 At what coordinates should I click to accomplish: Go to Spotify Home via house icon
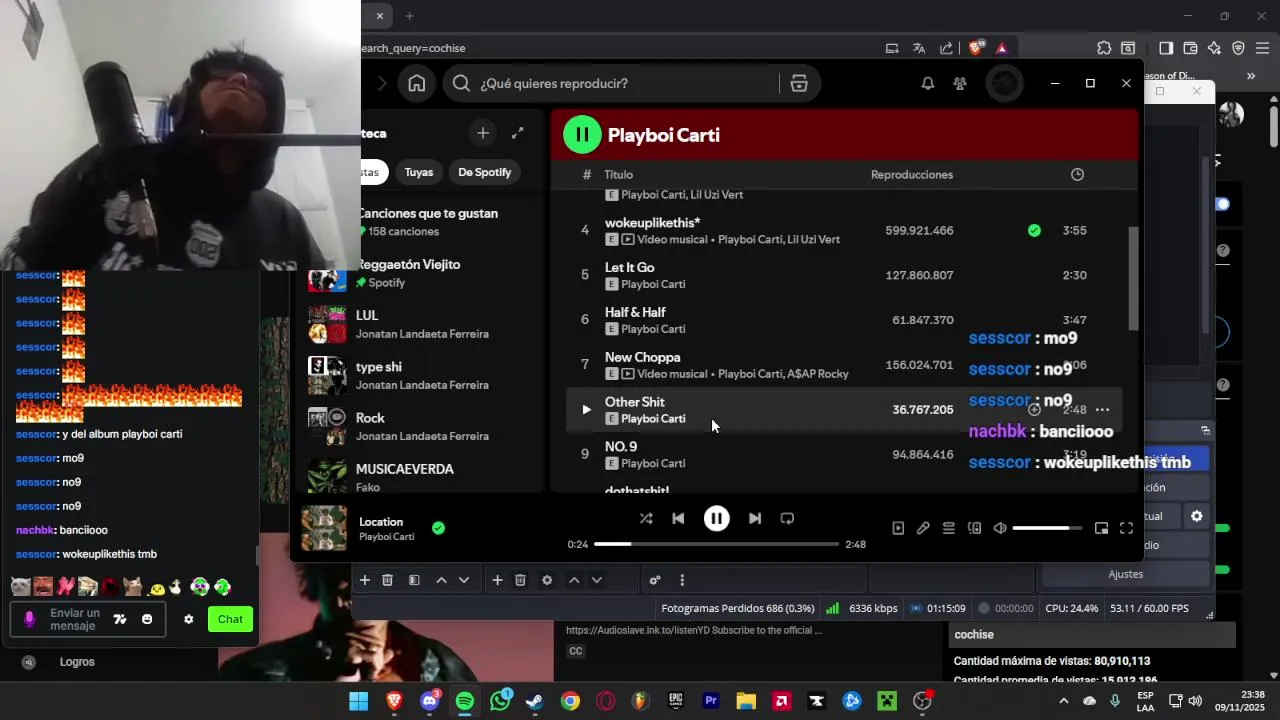tap(417, 84)
